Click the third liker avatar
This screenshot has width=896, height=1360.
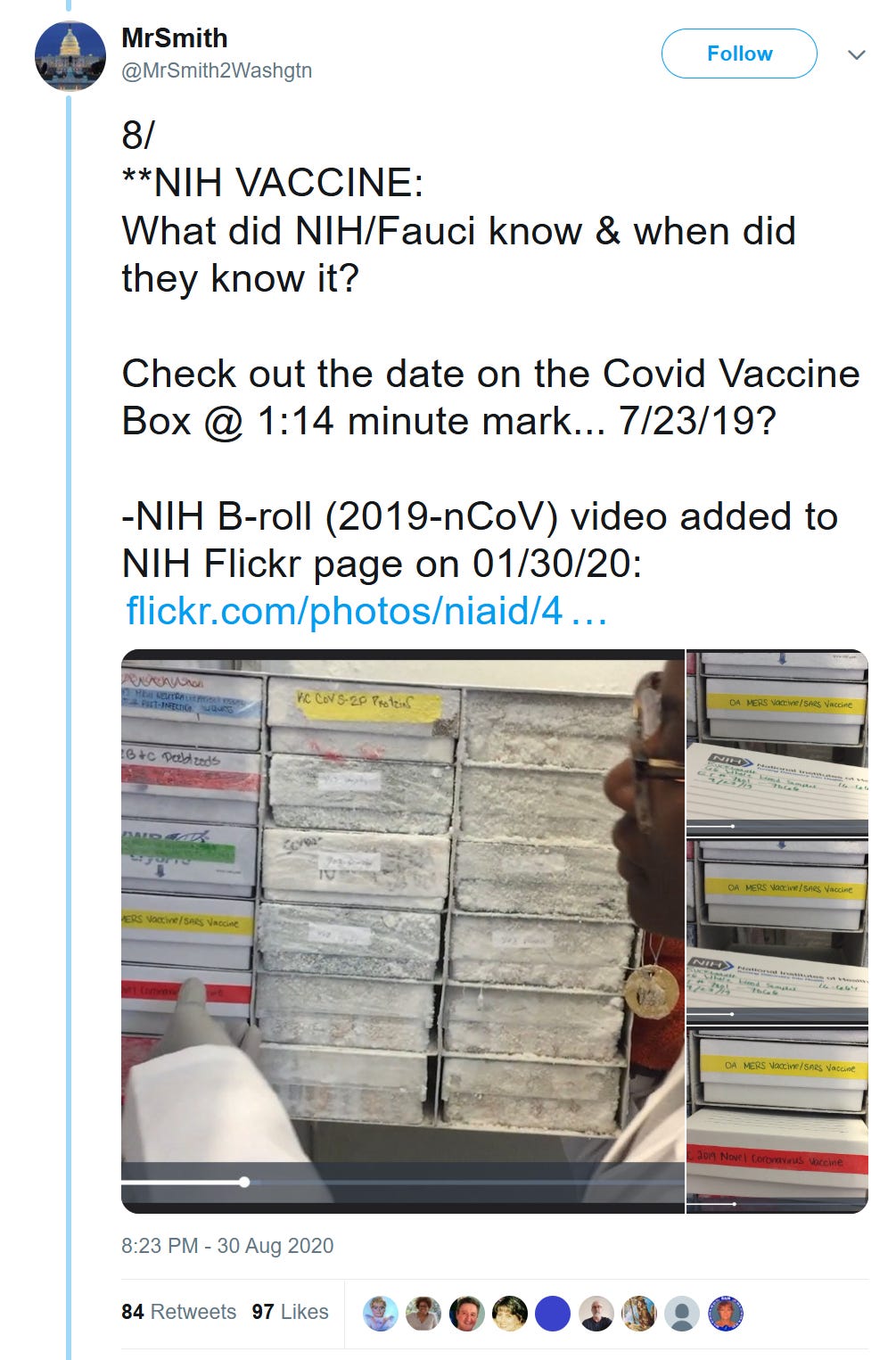(466, 1314)
